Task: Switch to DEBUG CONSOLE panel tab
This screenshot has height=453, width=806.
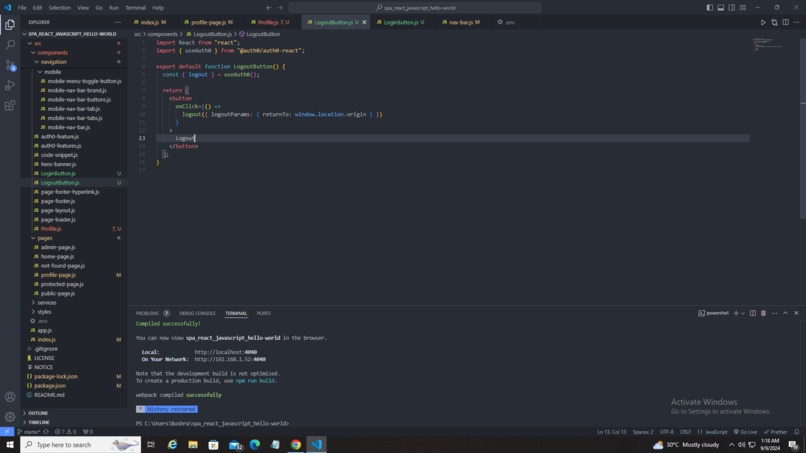Action: (197, 313)
